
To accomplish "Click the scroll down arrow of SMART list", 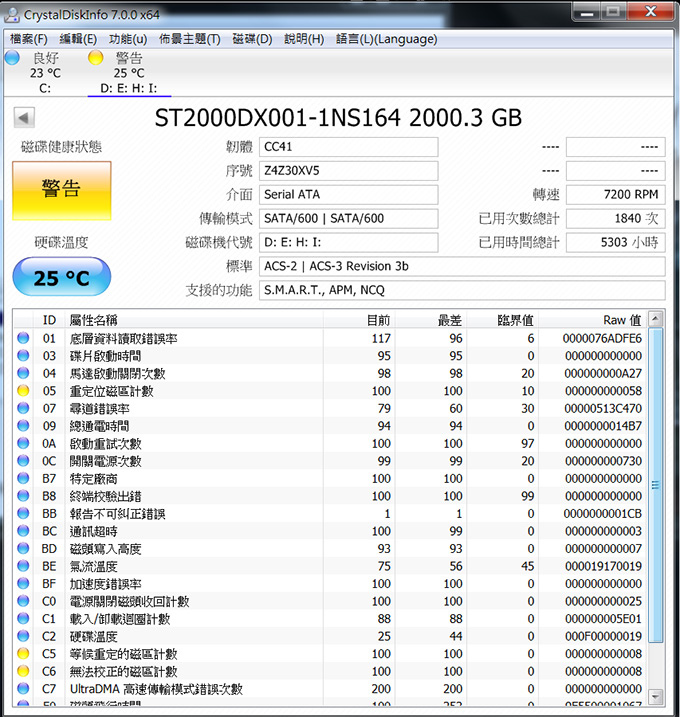I will click(x=655, y=697).
